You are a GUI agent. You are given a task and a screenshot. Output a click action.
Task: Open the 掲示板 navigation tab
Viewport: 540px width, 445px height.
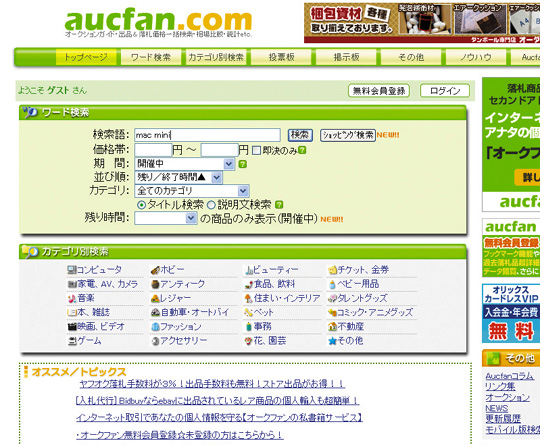[346, 57]
